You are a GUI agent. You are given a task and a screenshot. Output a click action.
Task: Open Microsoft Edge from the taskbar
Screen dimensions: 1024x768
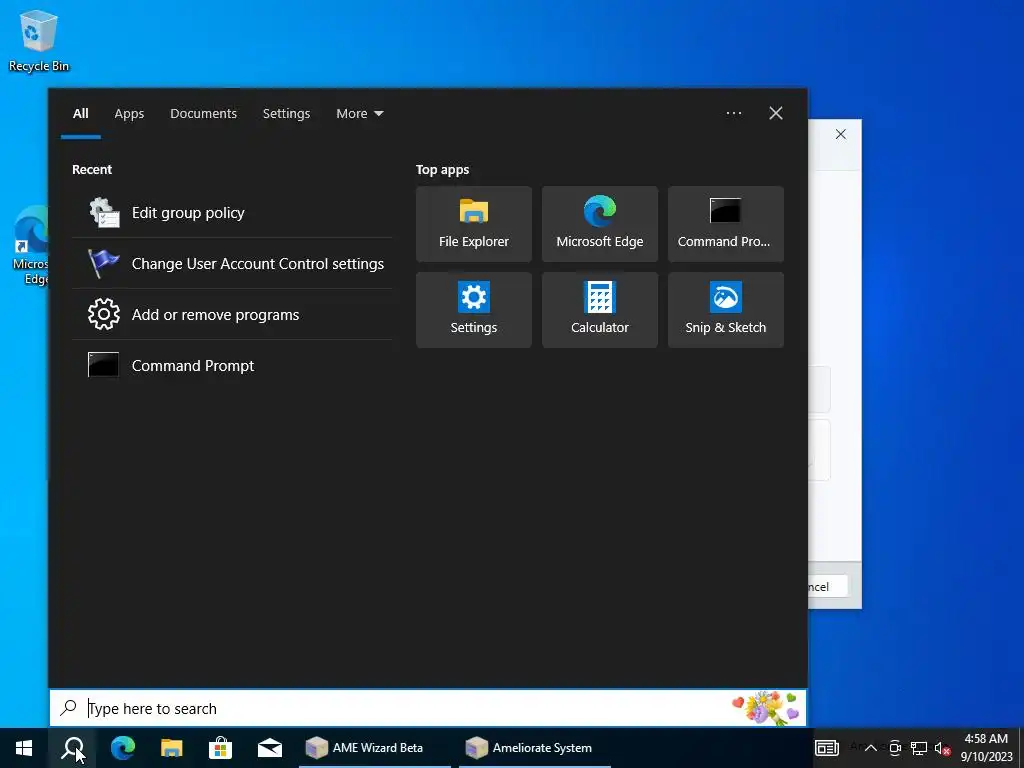(x=122, y=748)
